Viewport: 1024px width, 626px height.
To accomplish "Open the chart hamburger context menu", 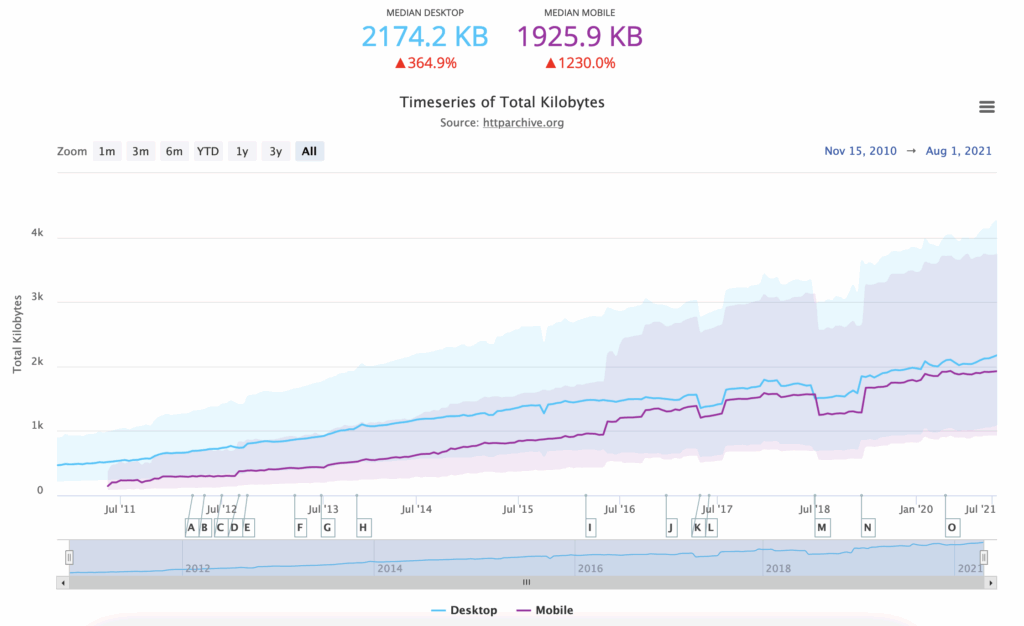I will [x=987, y=107].
